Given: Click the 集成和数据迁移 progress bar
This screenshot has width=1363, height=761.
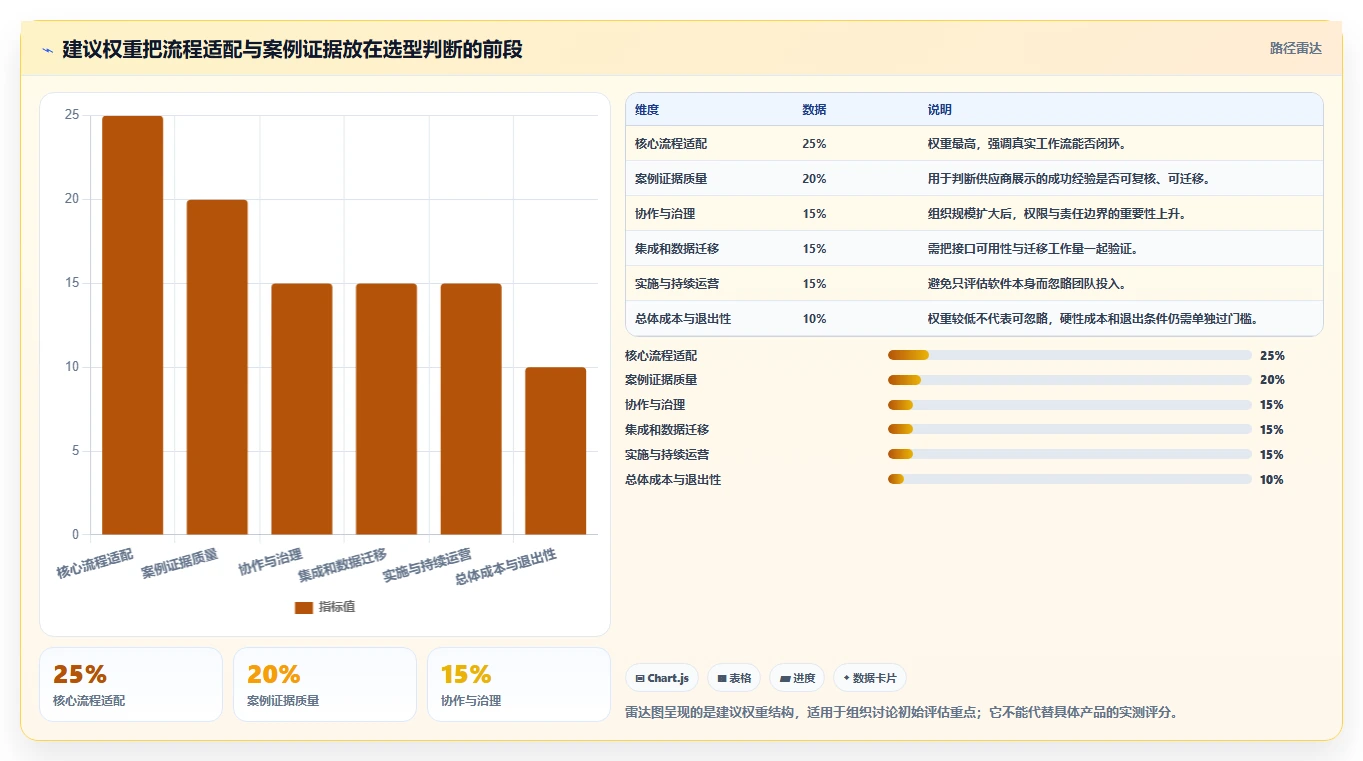Looking at the screenshot, I should click(1070, 430).
